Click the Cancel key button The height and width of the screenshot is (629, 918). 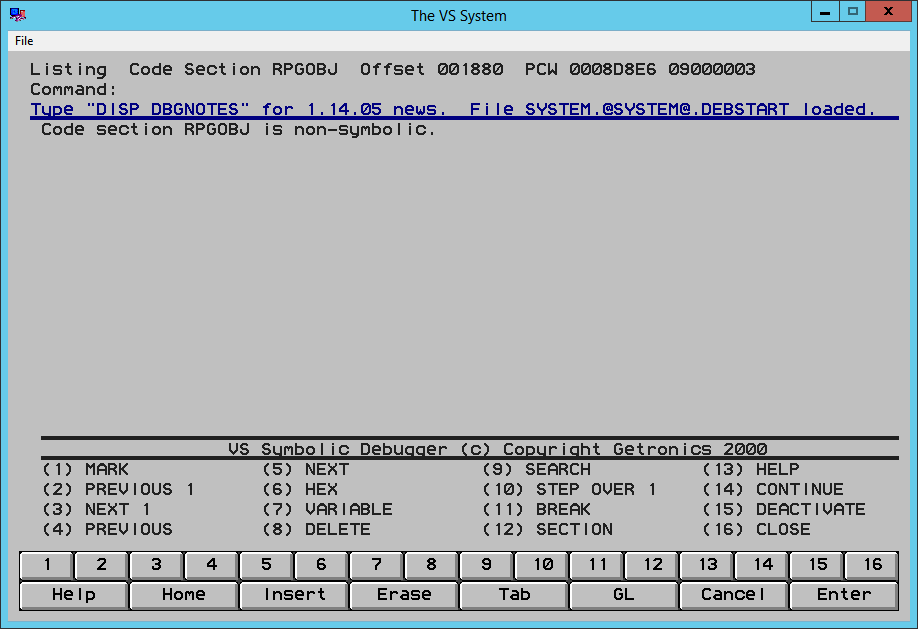click(734, 595)
